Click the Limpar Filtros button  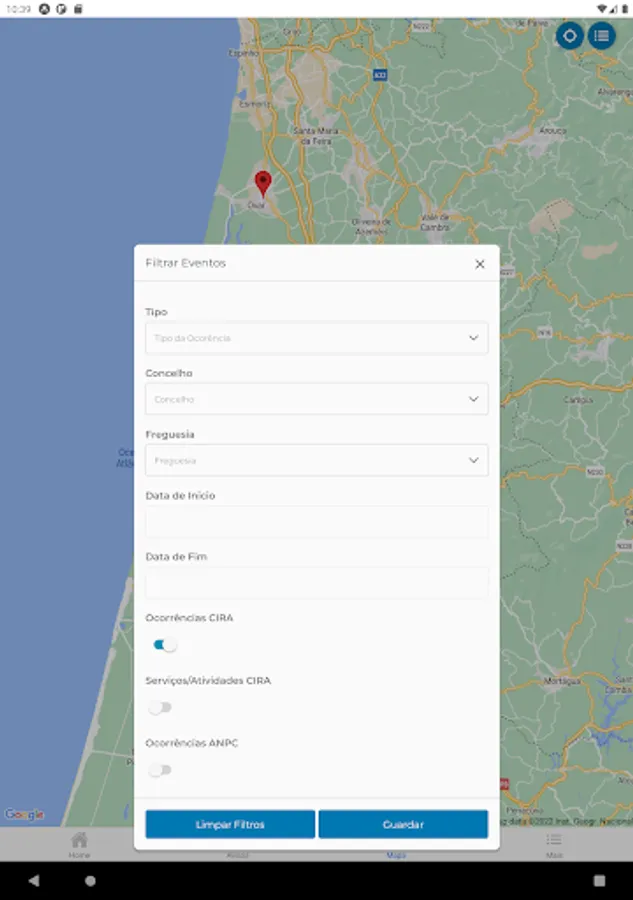click(x=230, y=824)
